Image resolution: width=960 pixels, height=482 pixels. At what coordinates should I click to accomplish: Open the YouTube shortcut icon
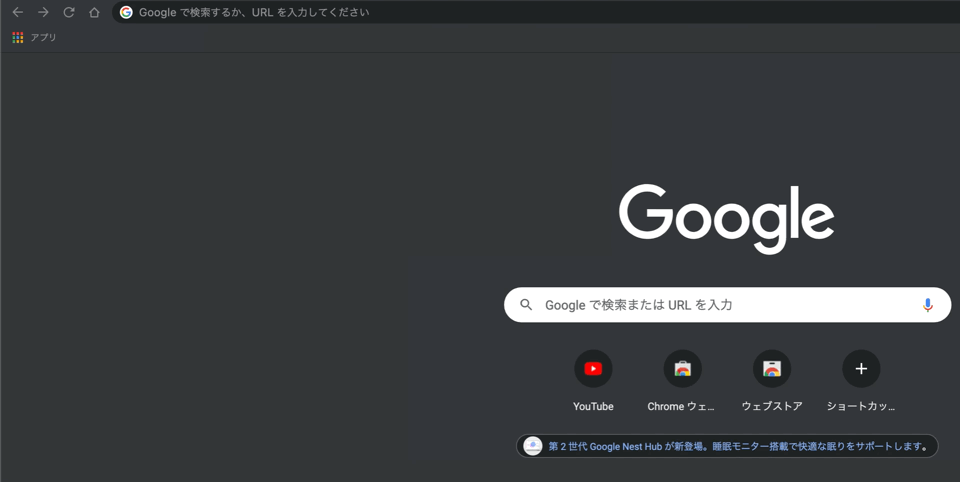point(593,369)
